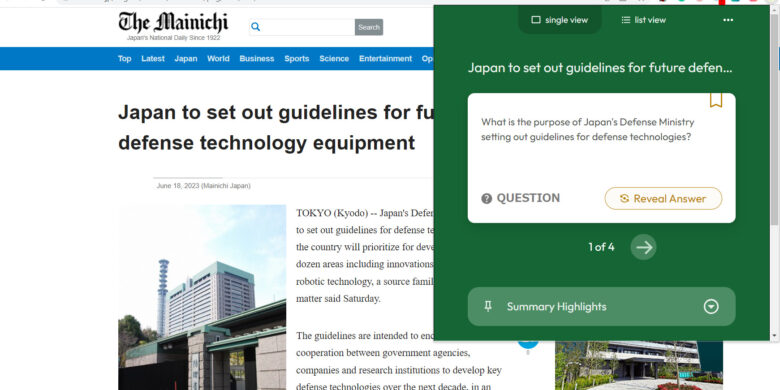Open the Entertainment nav section
The height and width of the screenshot is (390, 780).
tap(386, 59)
